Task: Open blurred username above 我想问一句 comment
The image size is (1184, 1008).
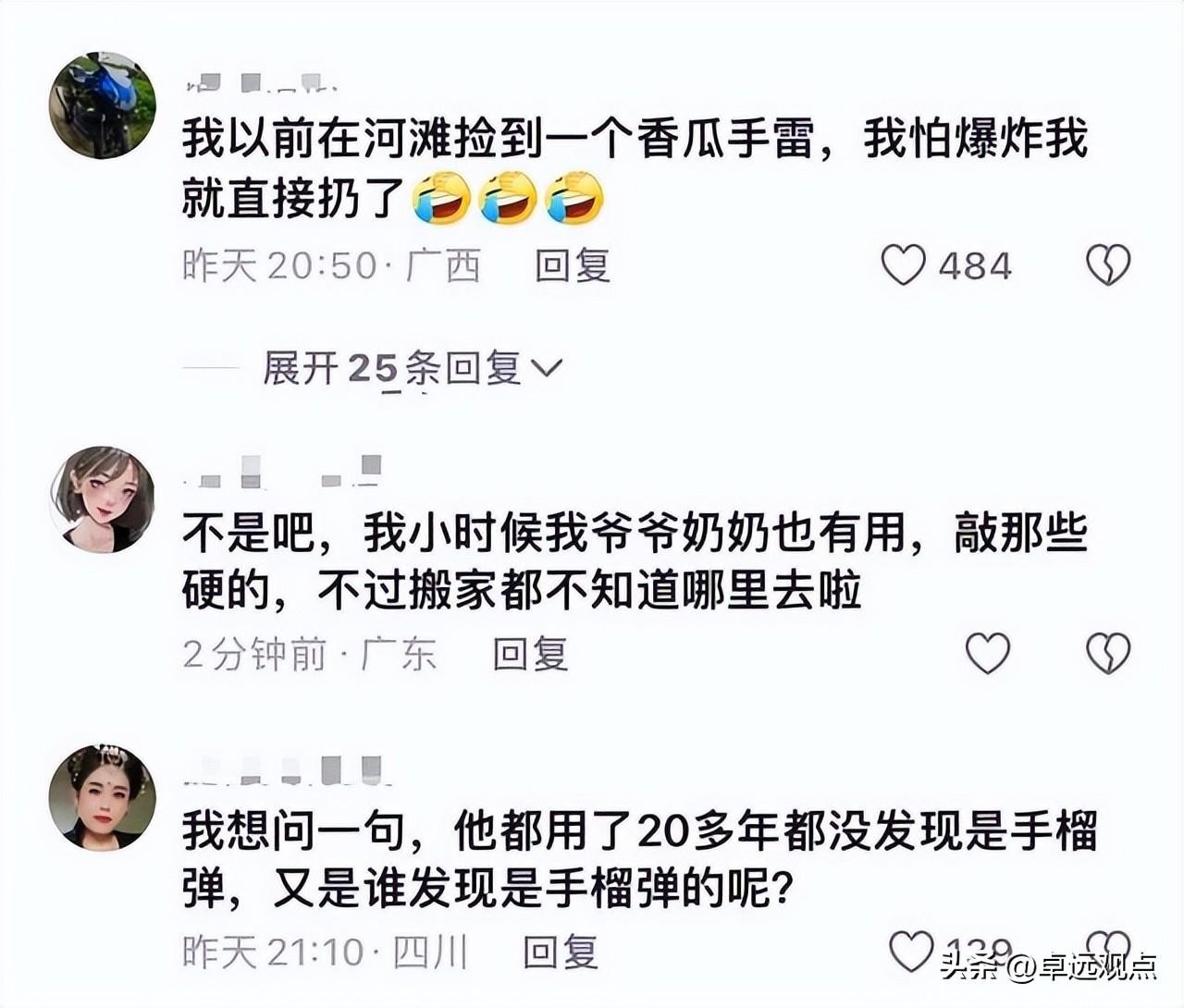Action: [x=282, y=769]
